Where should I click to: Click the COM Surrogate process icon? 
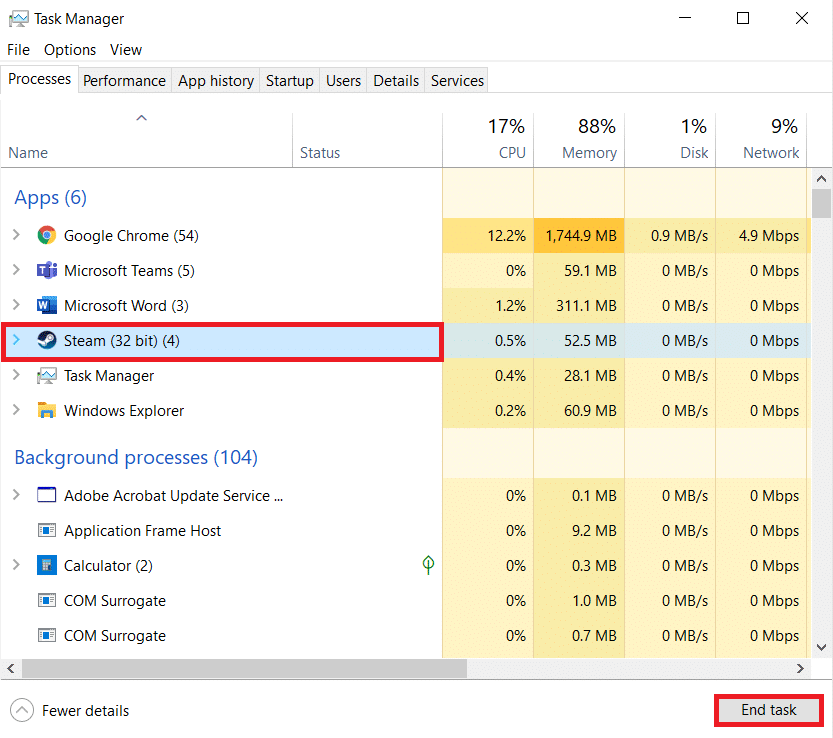click(46, 600)
